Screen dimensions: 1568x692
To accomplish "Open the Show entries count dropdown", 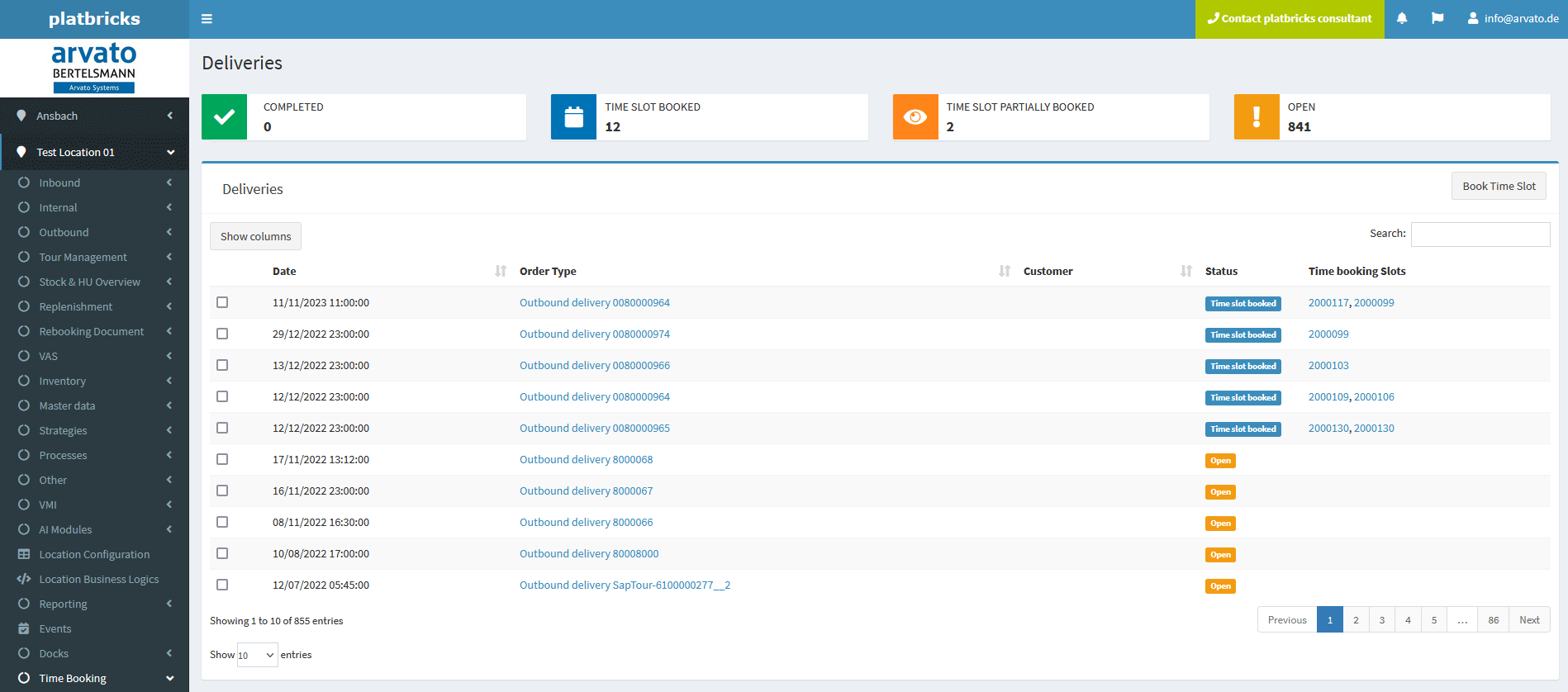I will [257, 655].
